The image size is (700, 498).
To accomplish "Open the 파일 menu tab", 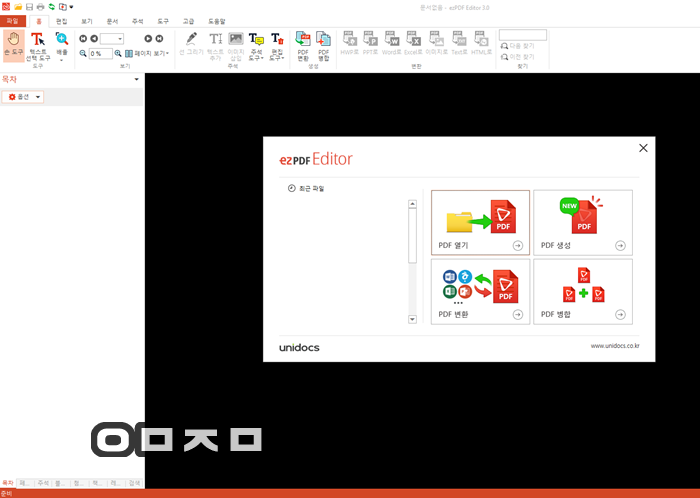I will [12, 21].
